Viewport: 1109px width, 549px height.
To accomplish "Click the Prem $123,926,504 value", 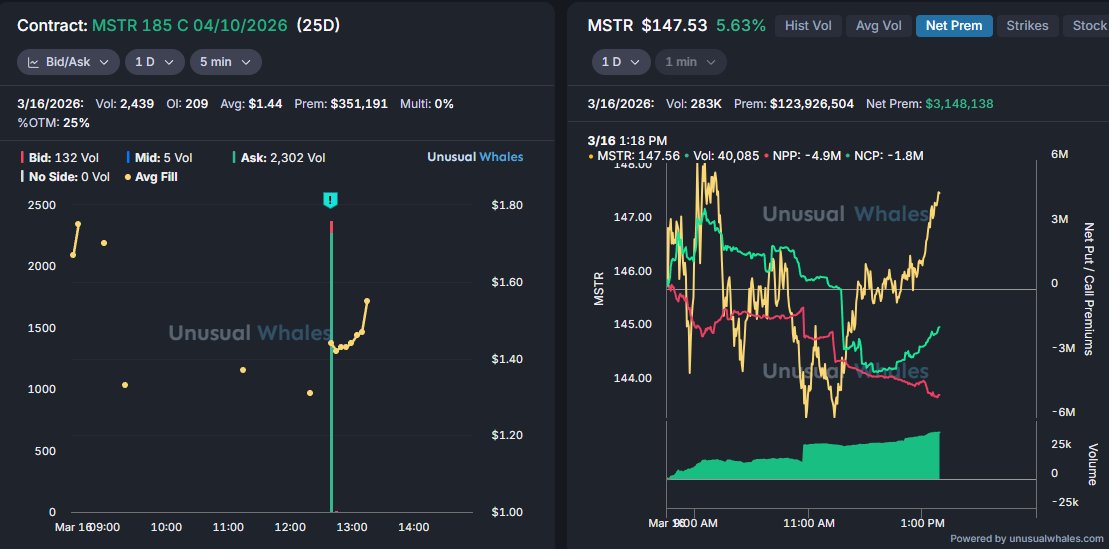I will point(794,104).
